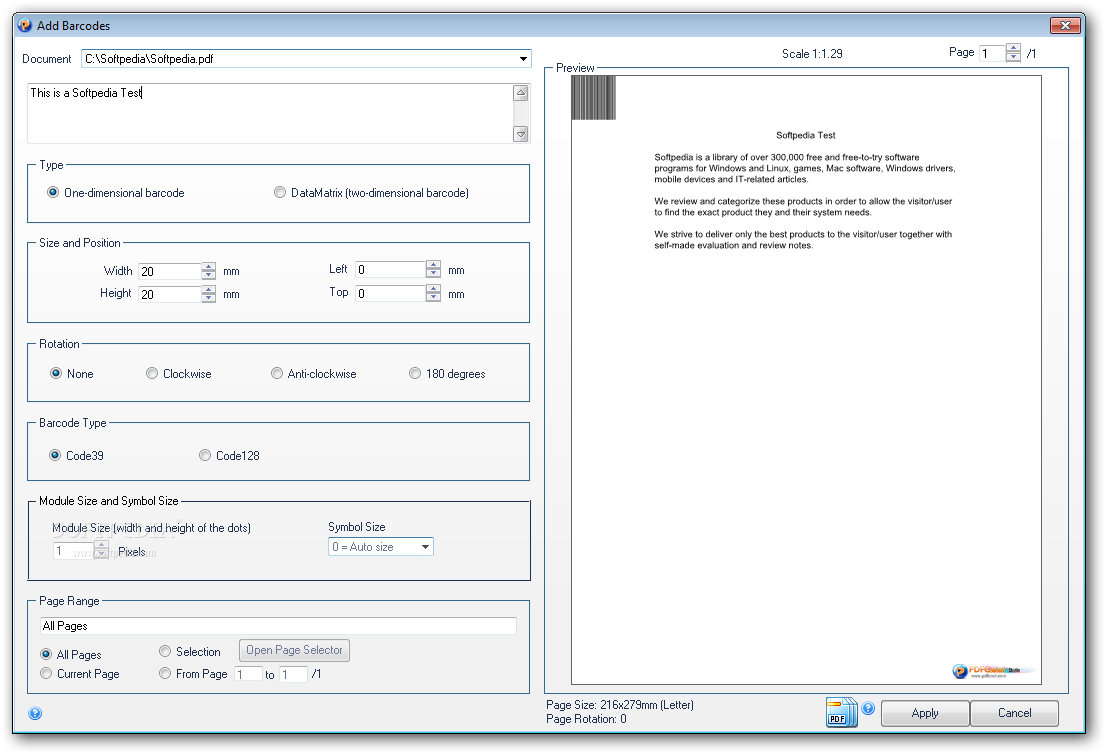1106x754 pixels.
Task: Click the preview Page number field
Action: 992,54
